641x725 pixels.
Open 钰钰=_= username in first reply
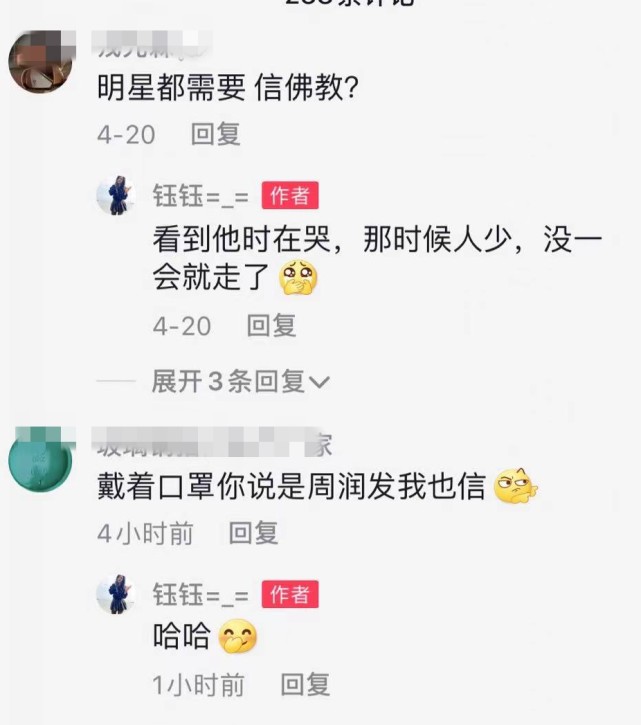(x=201, y=196)
